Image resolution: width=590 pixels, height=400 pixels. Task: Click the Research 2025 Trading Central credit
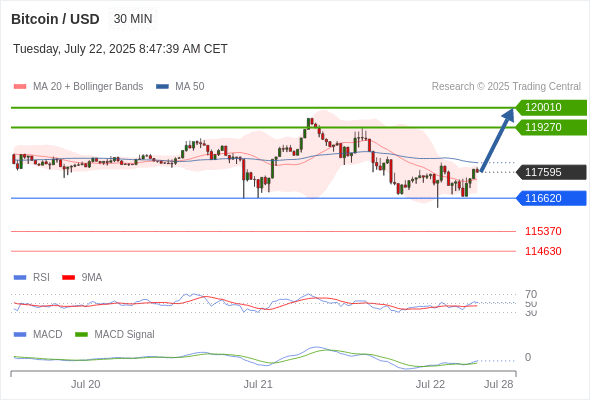pos(506,87)
